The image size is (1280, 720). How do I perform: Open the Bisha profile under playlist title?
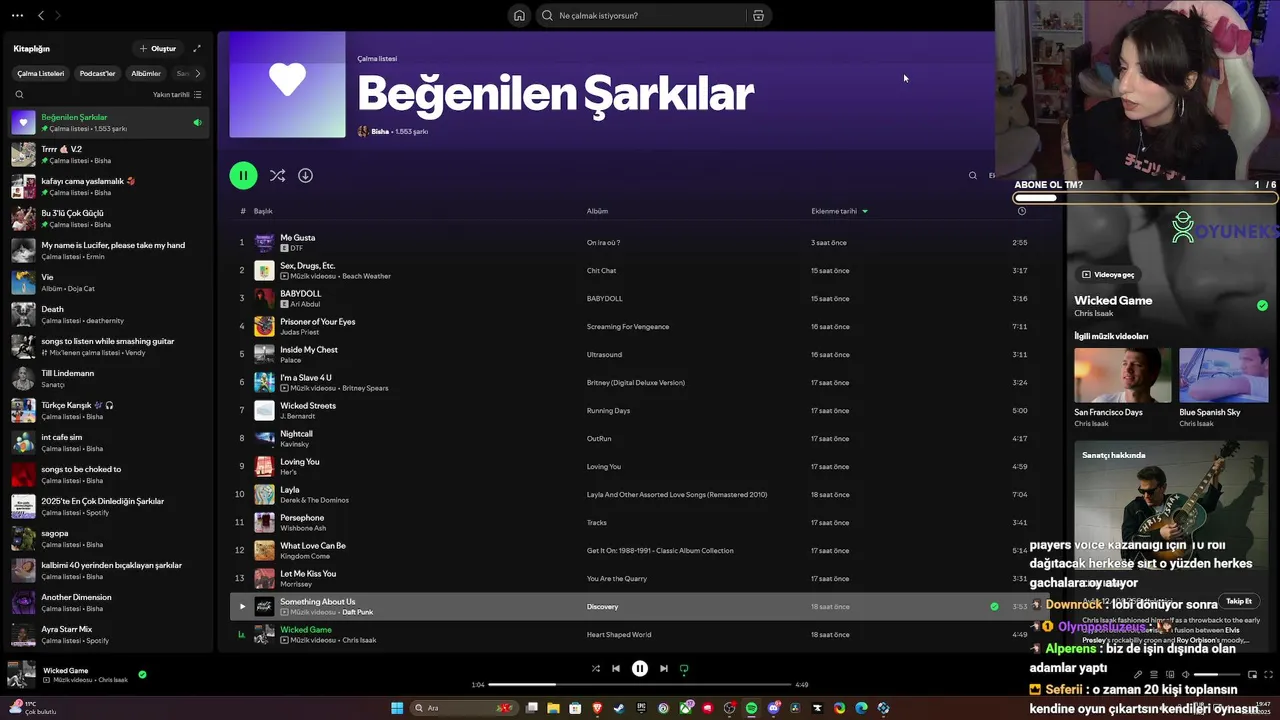coord(380,131)
